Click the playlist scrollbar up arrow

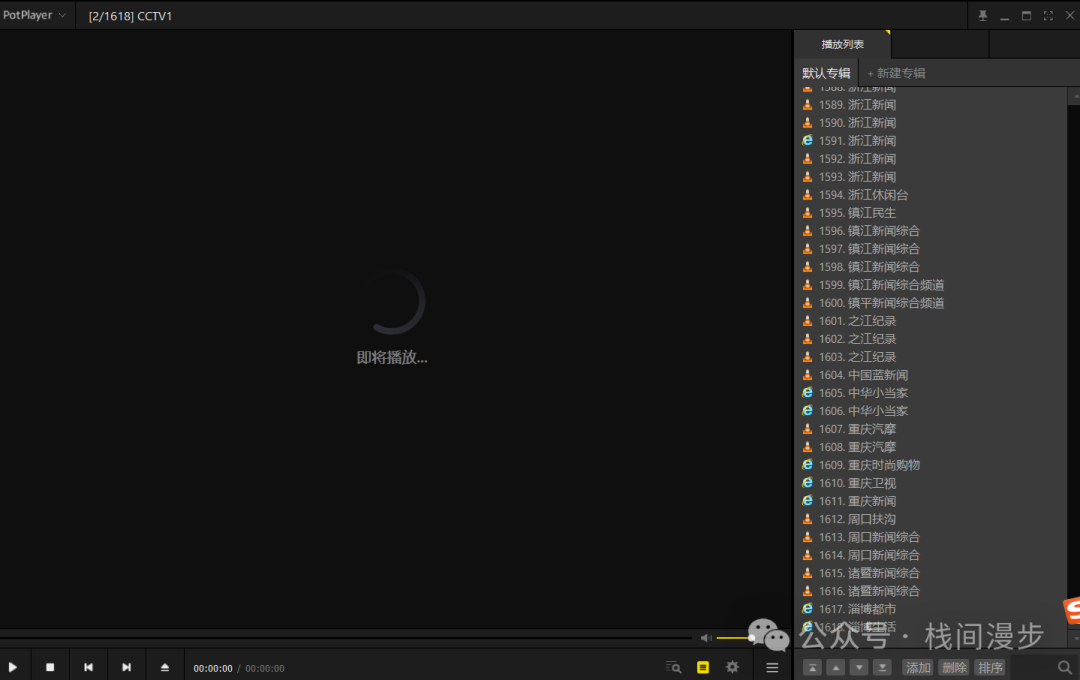click(x=1074, y=95)
